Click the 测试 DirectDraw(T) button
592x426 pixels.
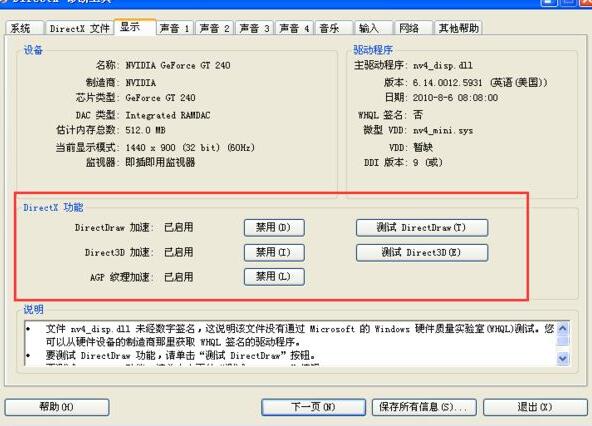click(x=422, y=228)
